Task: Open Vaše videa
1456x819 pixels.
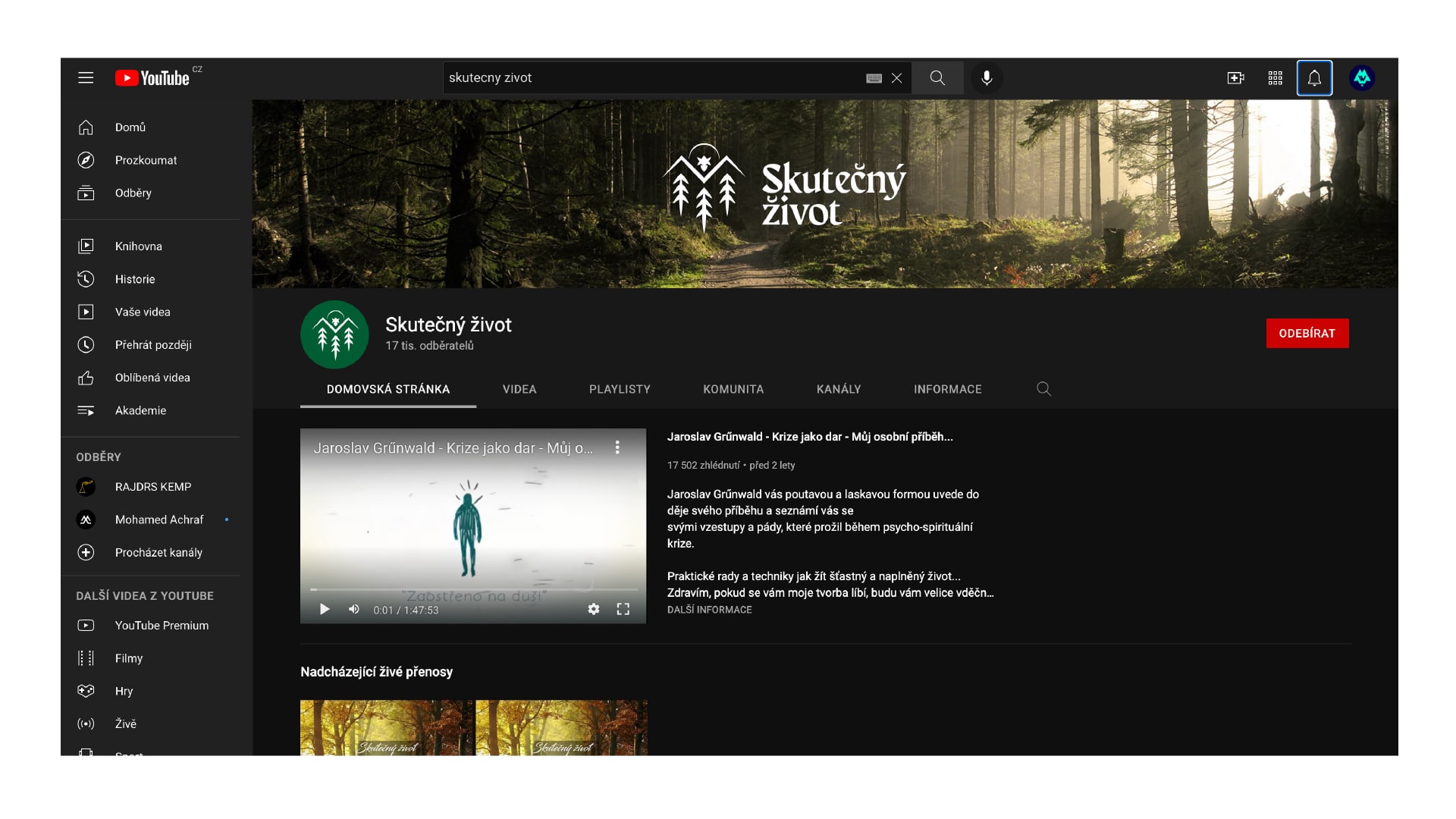Action: (x=152, y=312)
